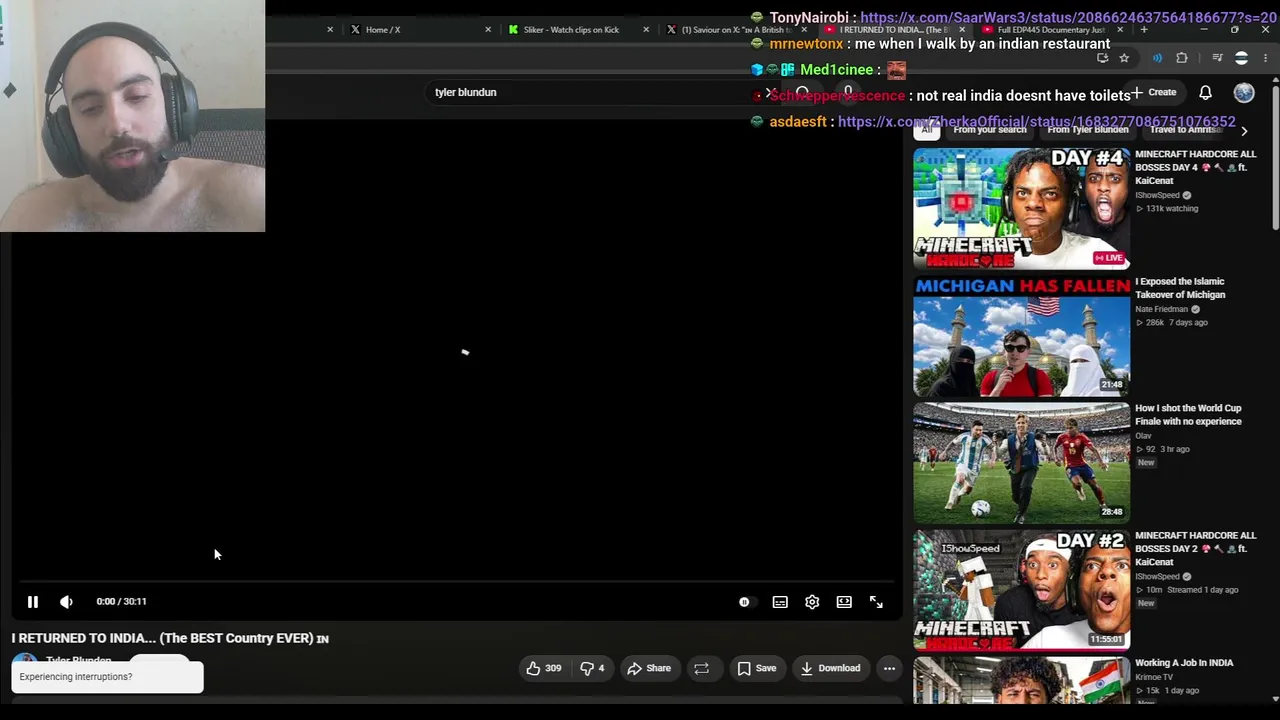Click the 0:00 / 30:11 time display

click(121, 602)
